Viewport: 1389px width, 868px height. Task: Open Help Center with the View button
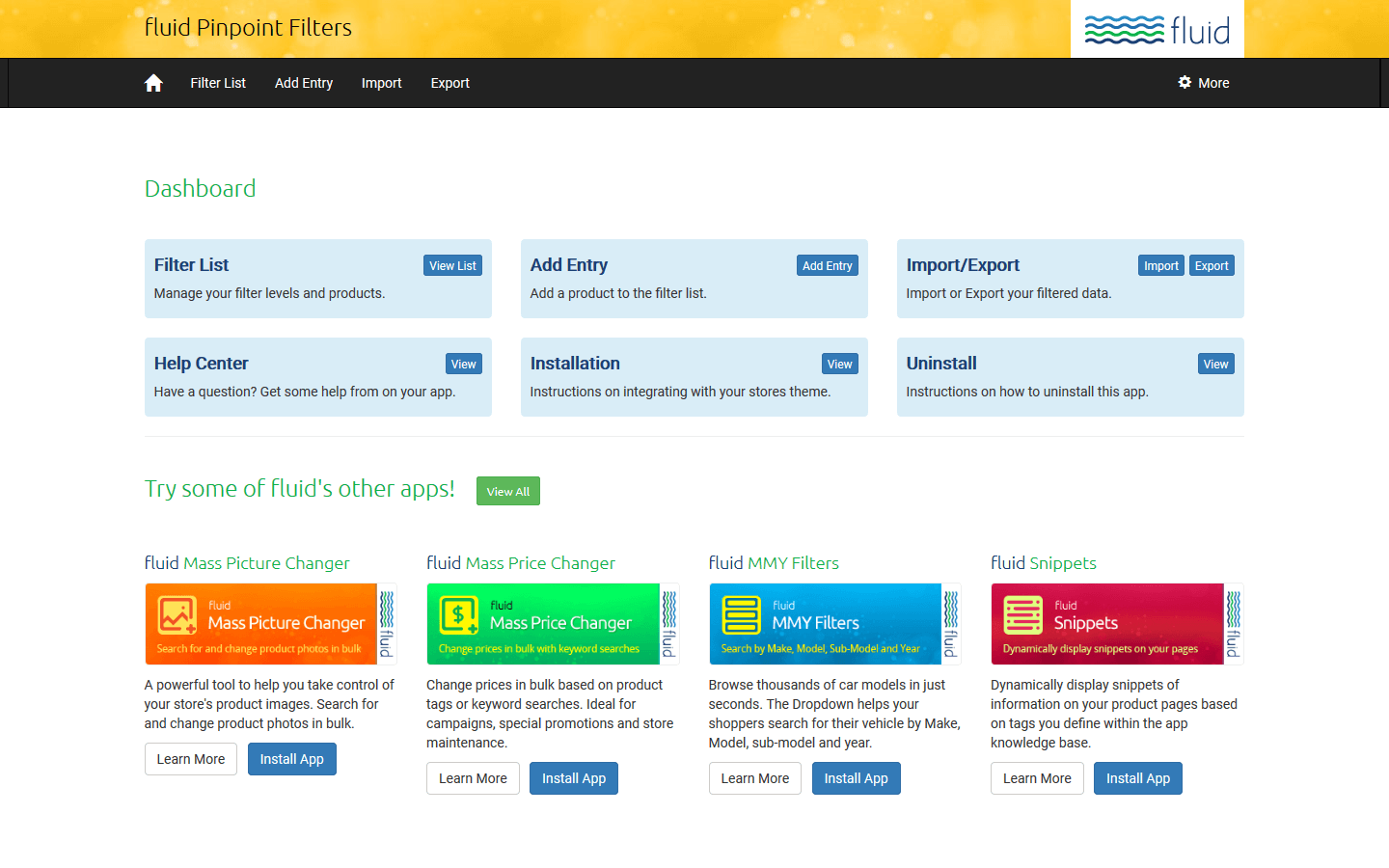(463, 365)
